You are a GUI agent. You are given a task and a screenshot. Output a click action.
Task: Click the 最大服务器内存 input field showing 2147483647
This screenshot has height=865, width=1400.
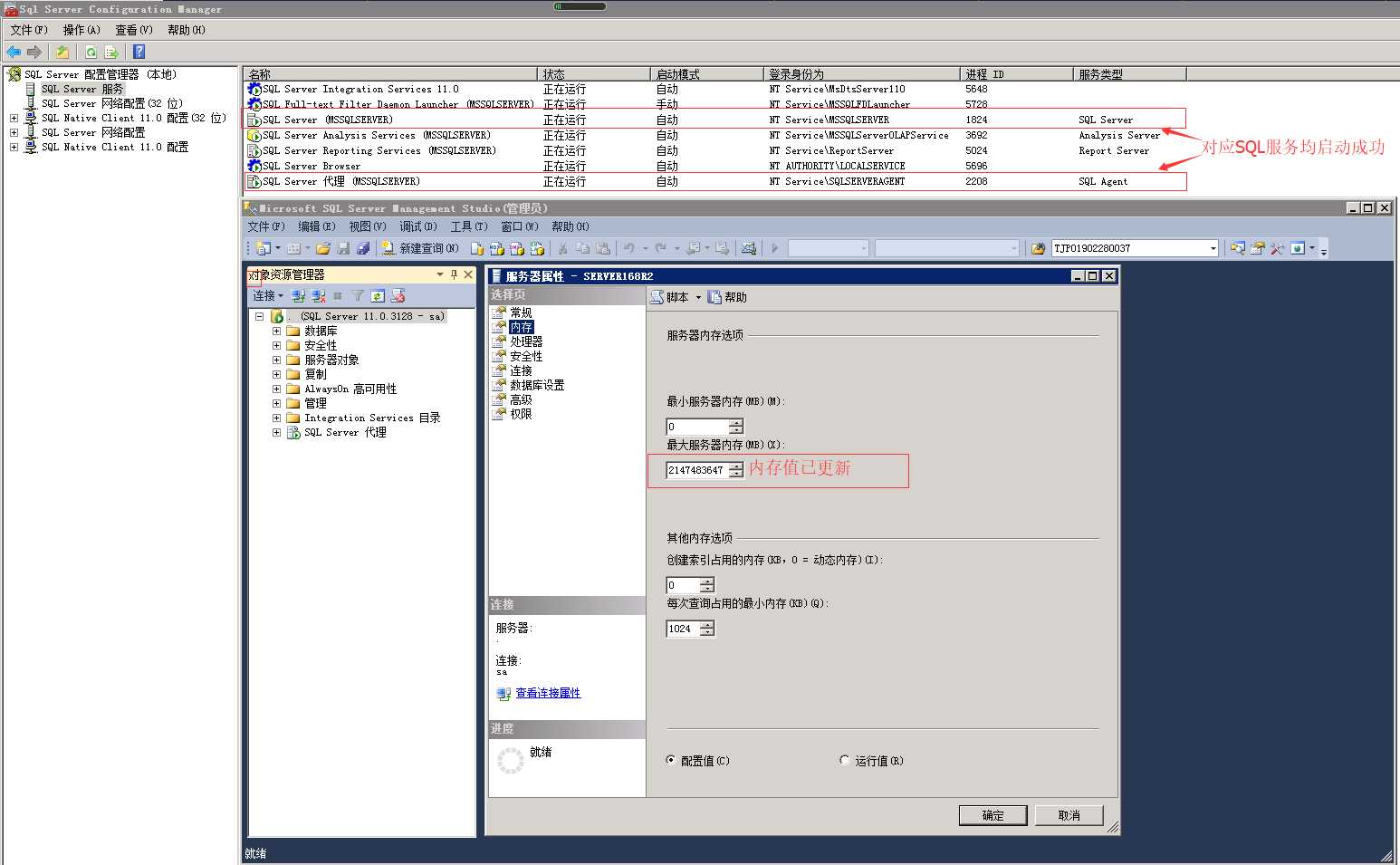(x=696, y=470)
